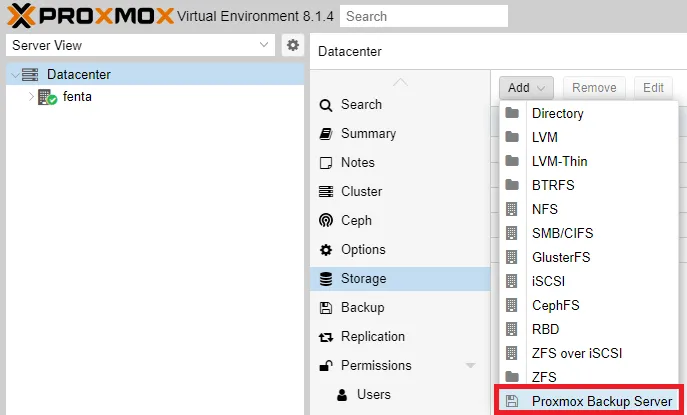Choose iSCSI storage label

[548, 281]
